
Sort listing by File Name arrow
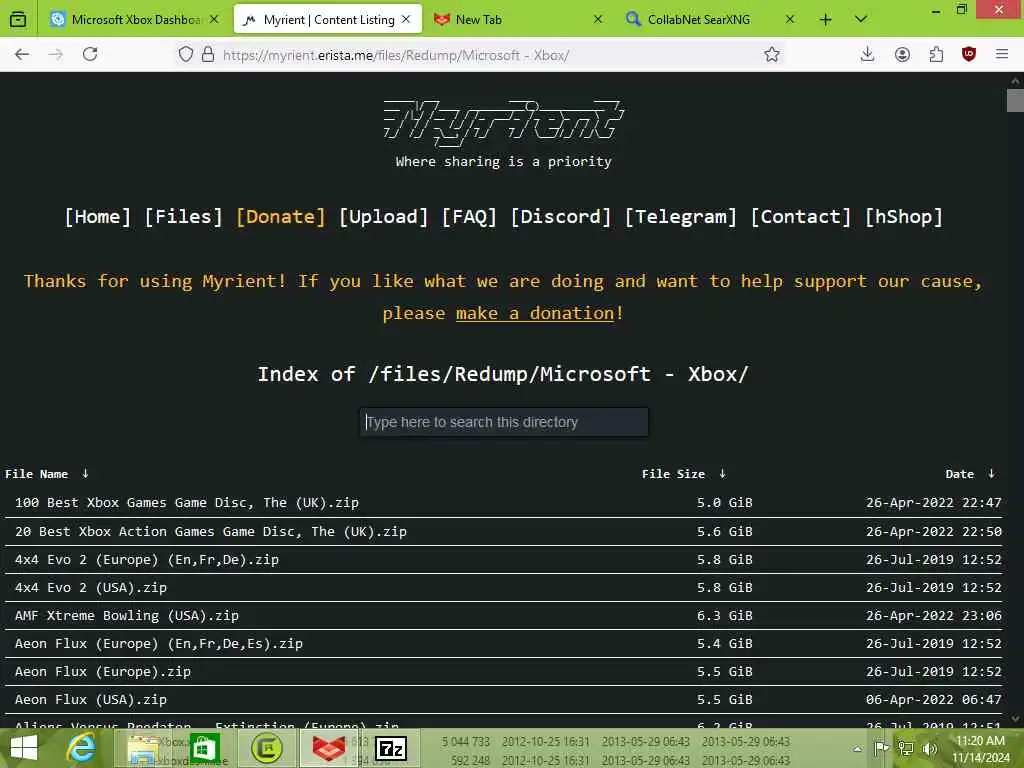pos(86,473)
